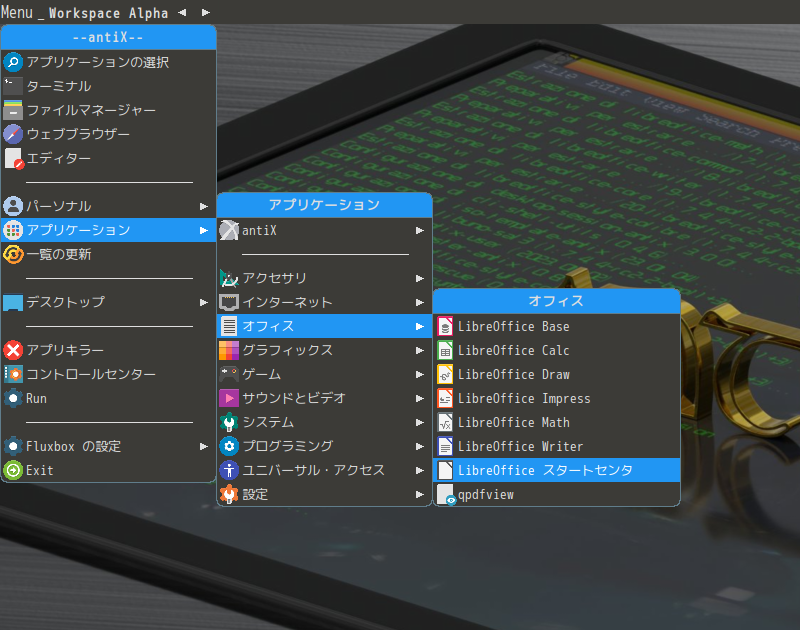Click the Workspace Alpha label

pyautogui.click(x=108, y=13)
